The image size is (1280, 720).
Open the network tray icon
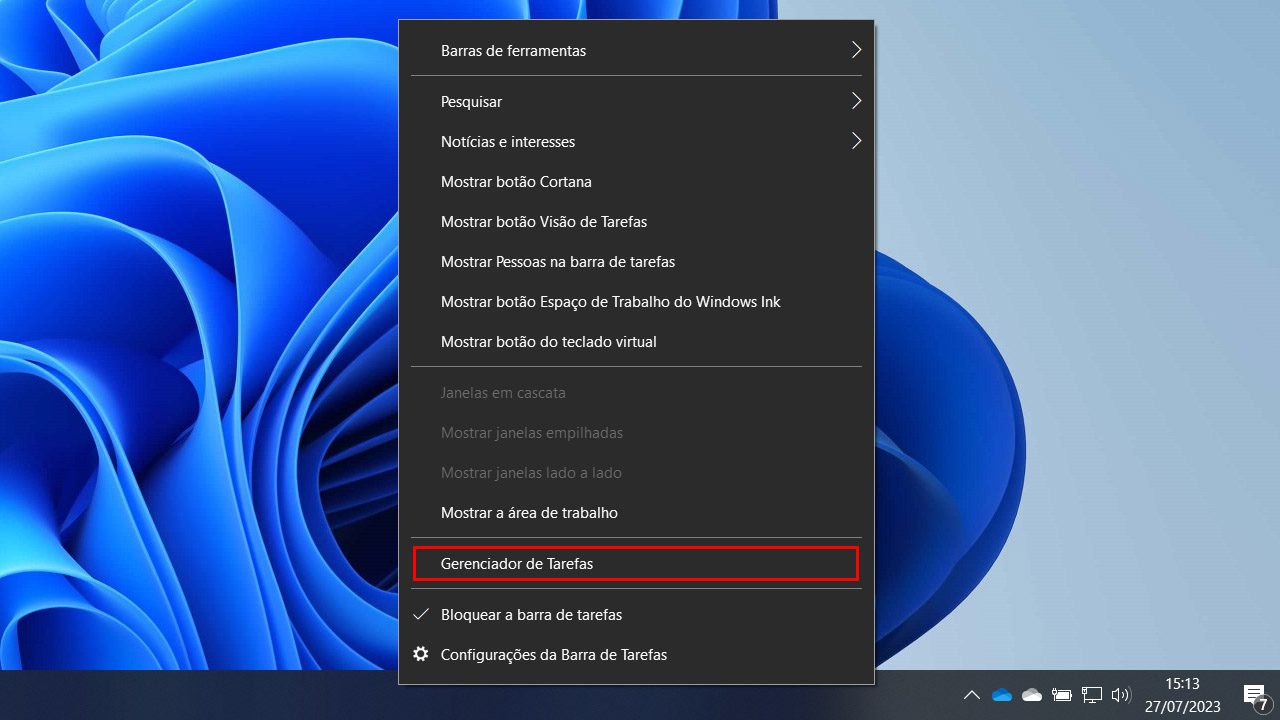1092,695
